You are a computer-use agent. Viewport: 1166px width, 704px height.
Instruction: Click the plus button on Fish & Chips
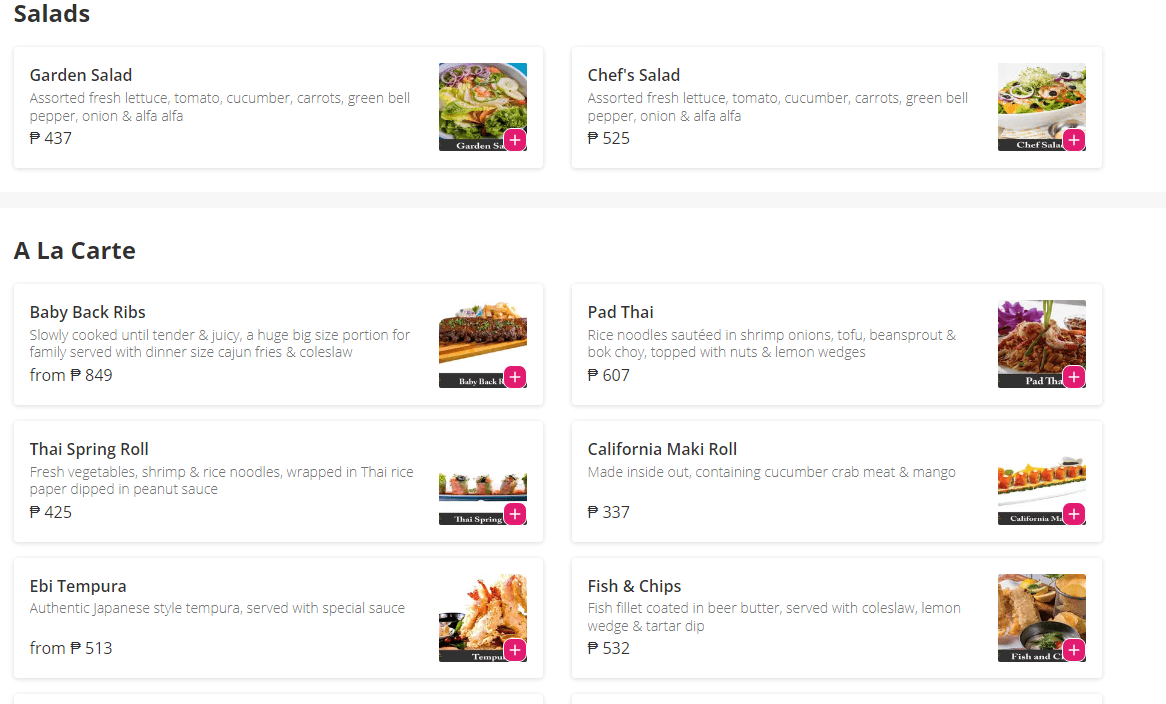coord(1073,650)
